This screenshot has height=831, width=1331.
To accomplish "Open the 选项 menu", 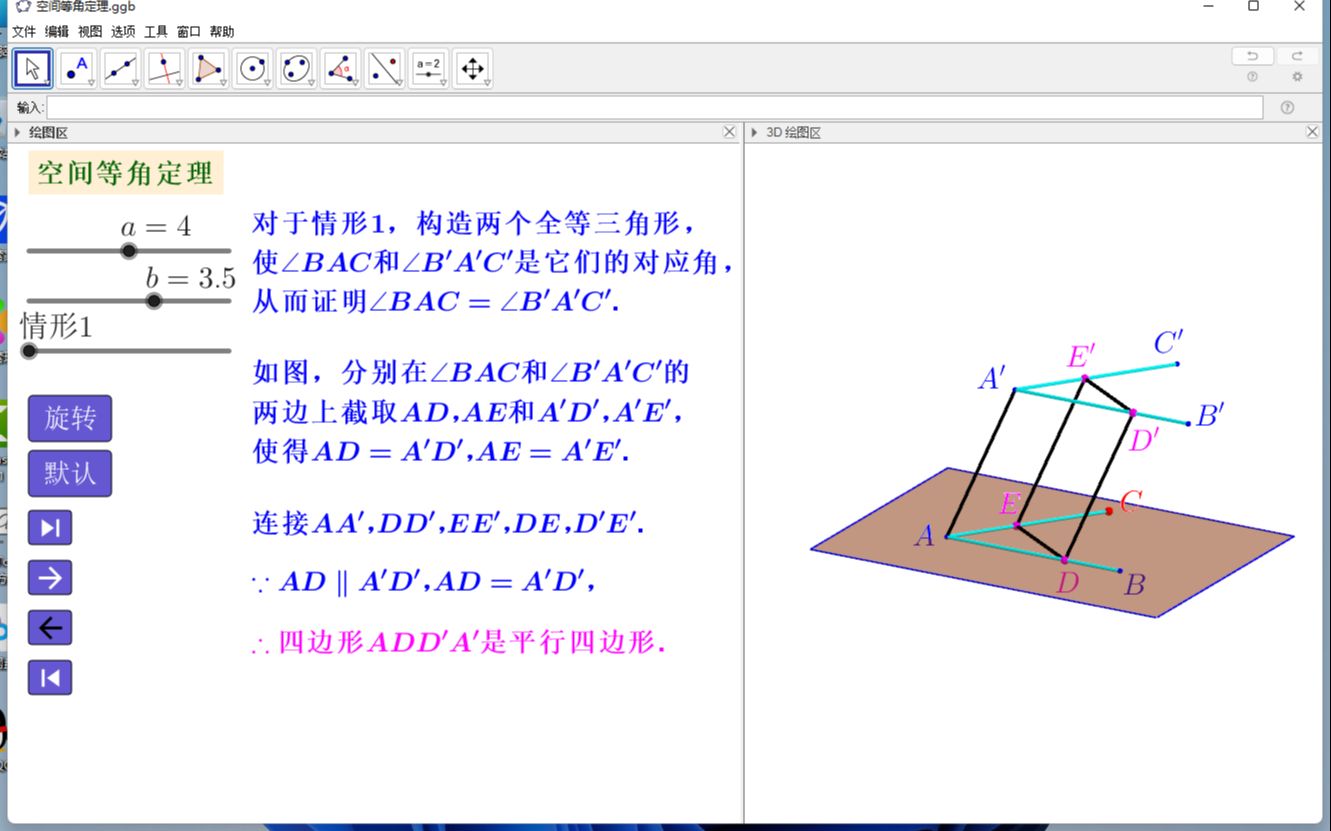I will pyautogui.click(x=123, y=32).
